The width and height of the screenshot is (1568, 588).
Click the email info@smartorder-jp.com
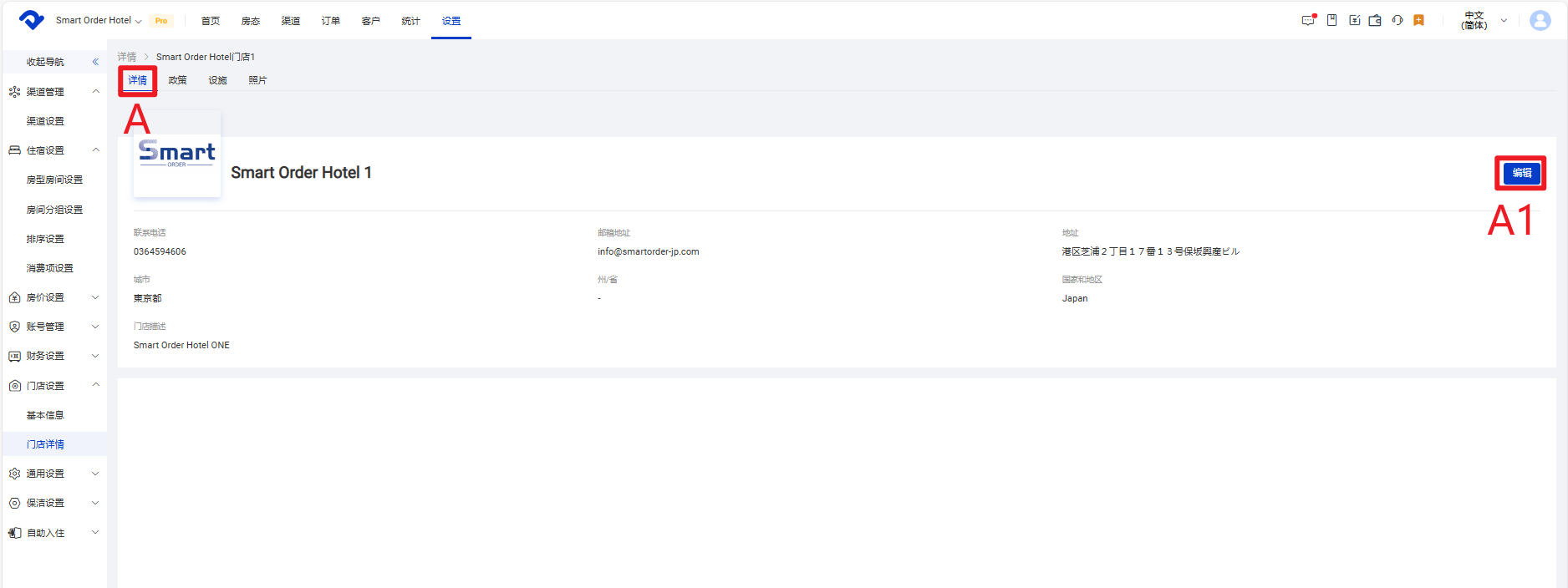pyautogui.click(x=648, y=251)
